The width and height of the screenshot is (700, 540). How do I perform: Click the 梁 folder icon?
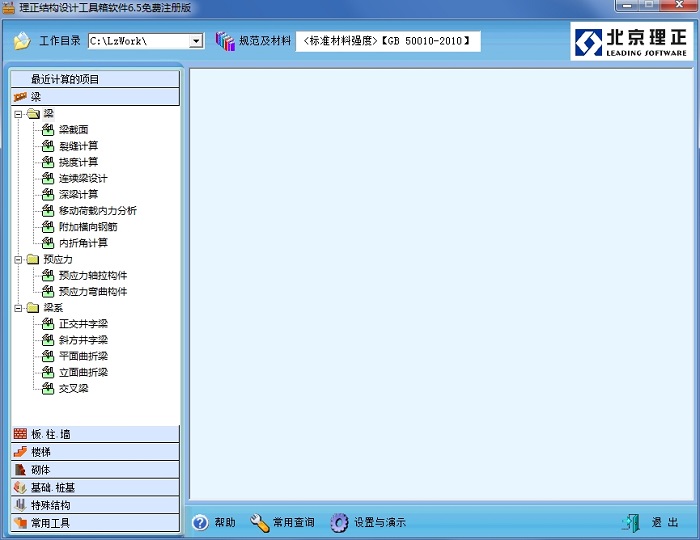coord(33,114)
